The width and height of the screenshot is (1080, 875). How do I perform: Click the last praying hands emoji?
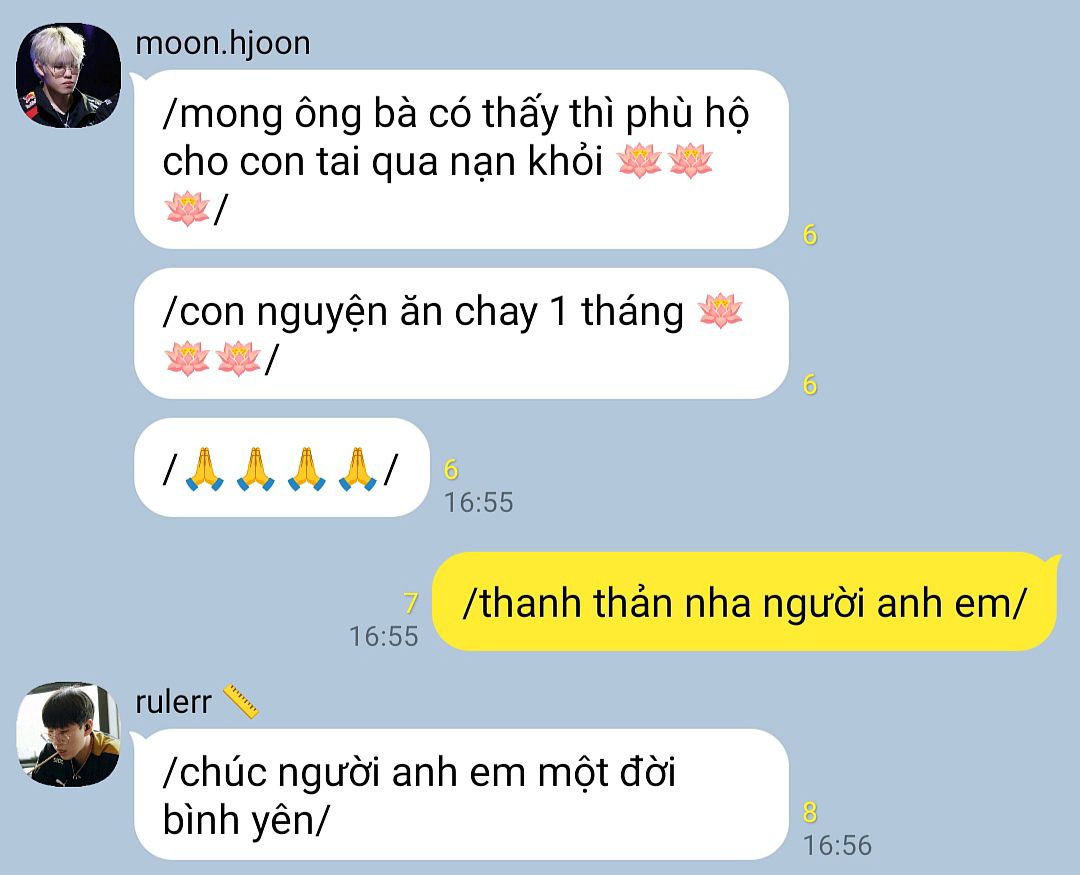point(357,469)
